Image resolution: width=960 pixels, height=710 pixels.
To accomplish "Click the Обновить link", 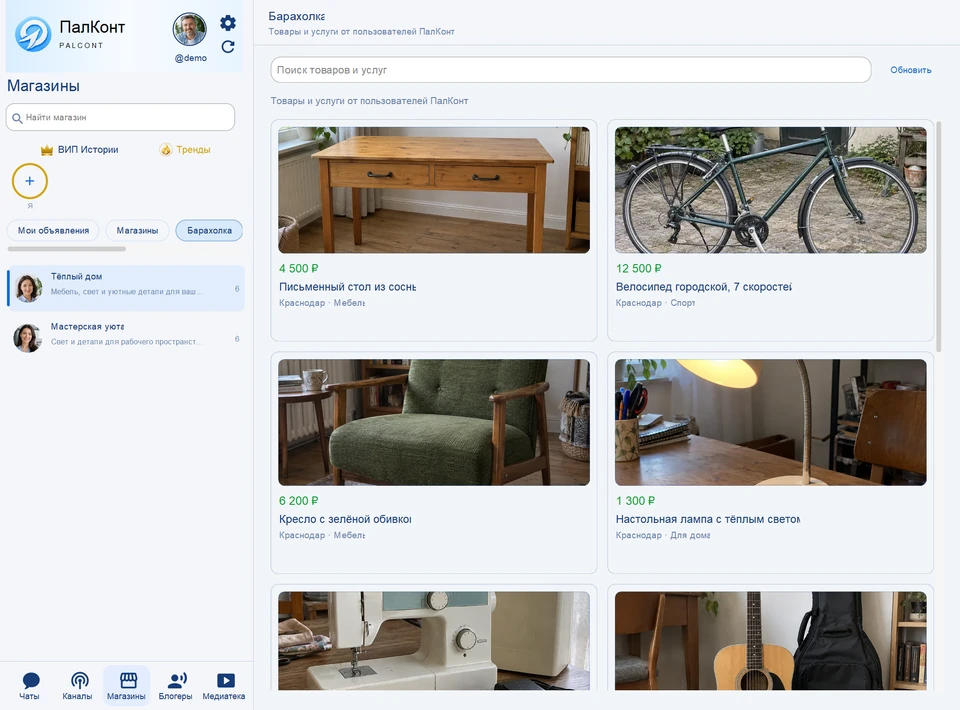I will (910, 70).
